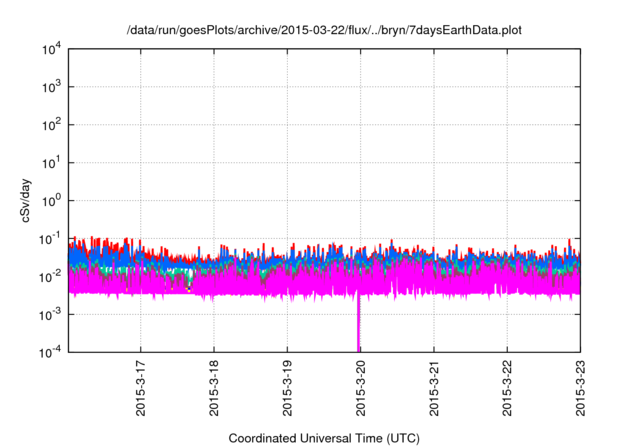Click the 2015-3-19 date tick label
640x448 pixels.
(287, 388)
